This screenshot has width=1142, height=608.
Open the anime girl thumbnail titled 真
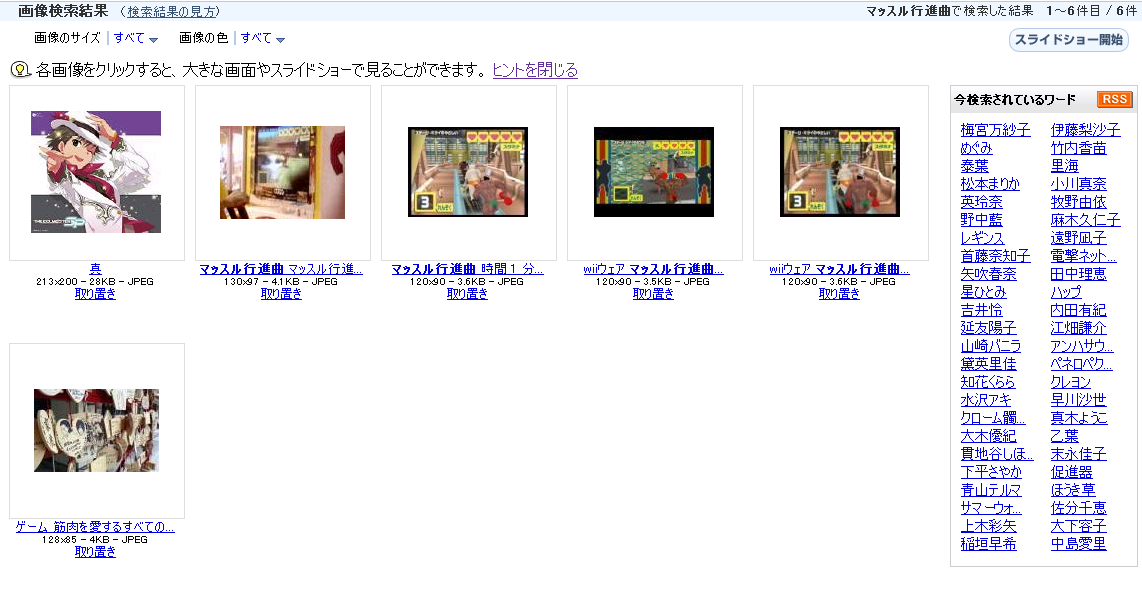96,172
